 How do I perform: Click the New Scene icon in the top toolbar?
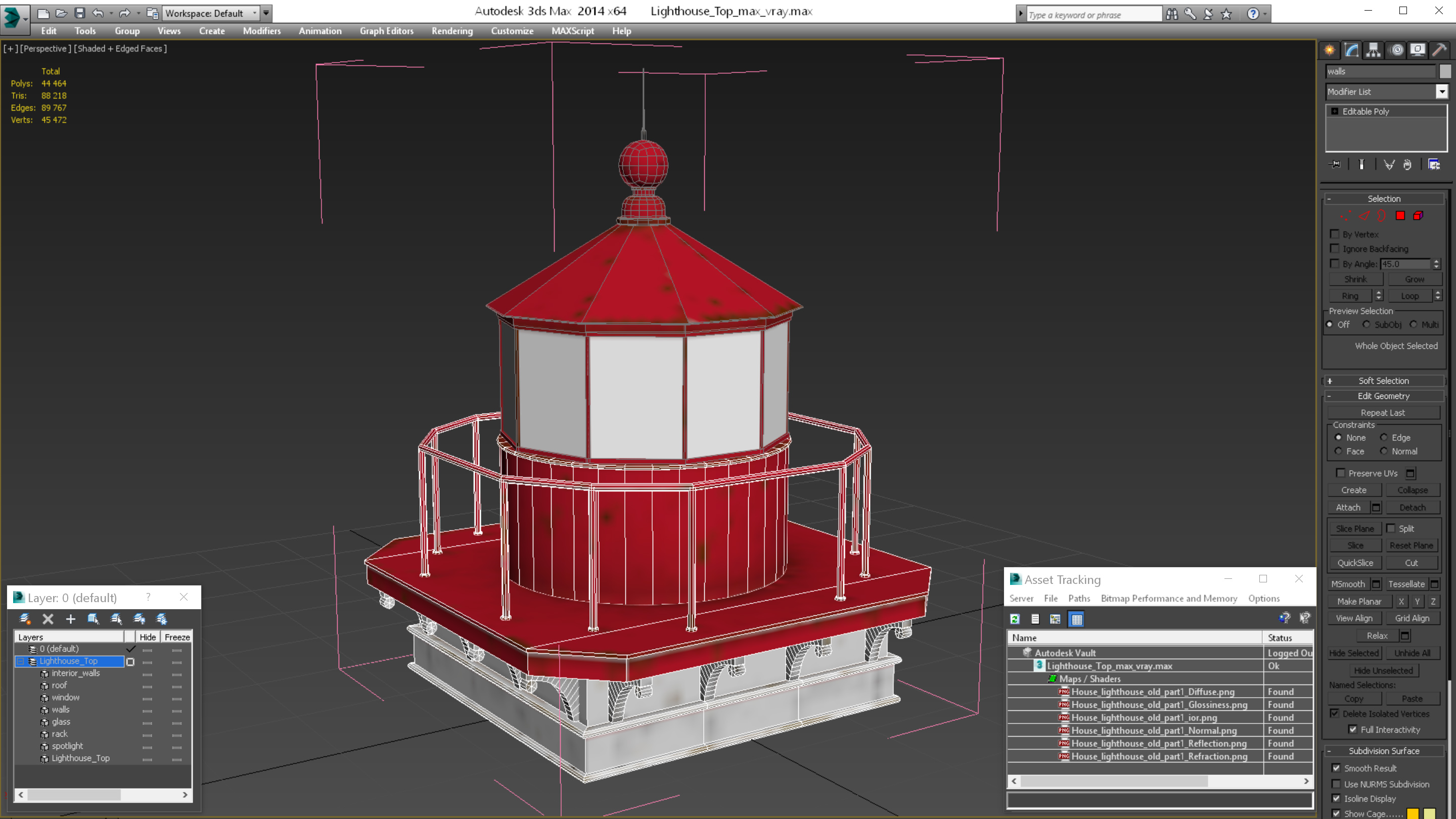[x=43, y=13]
